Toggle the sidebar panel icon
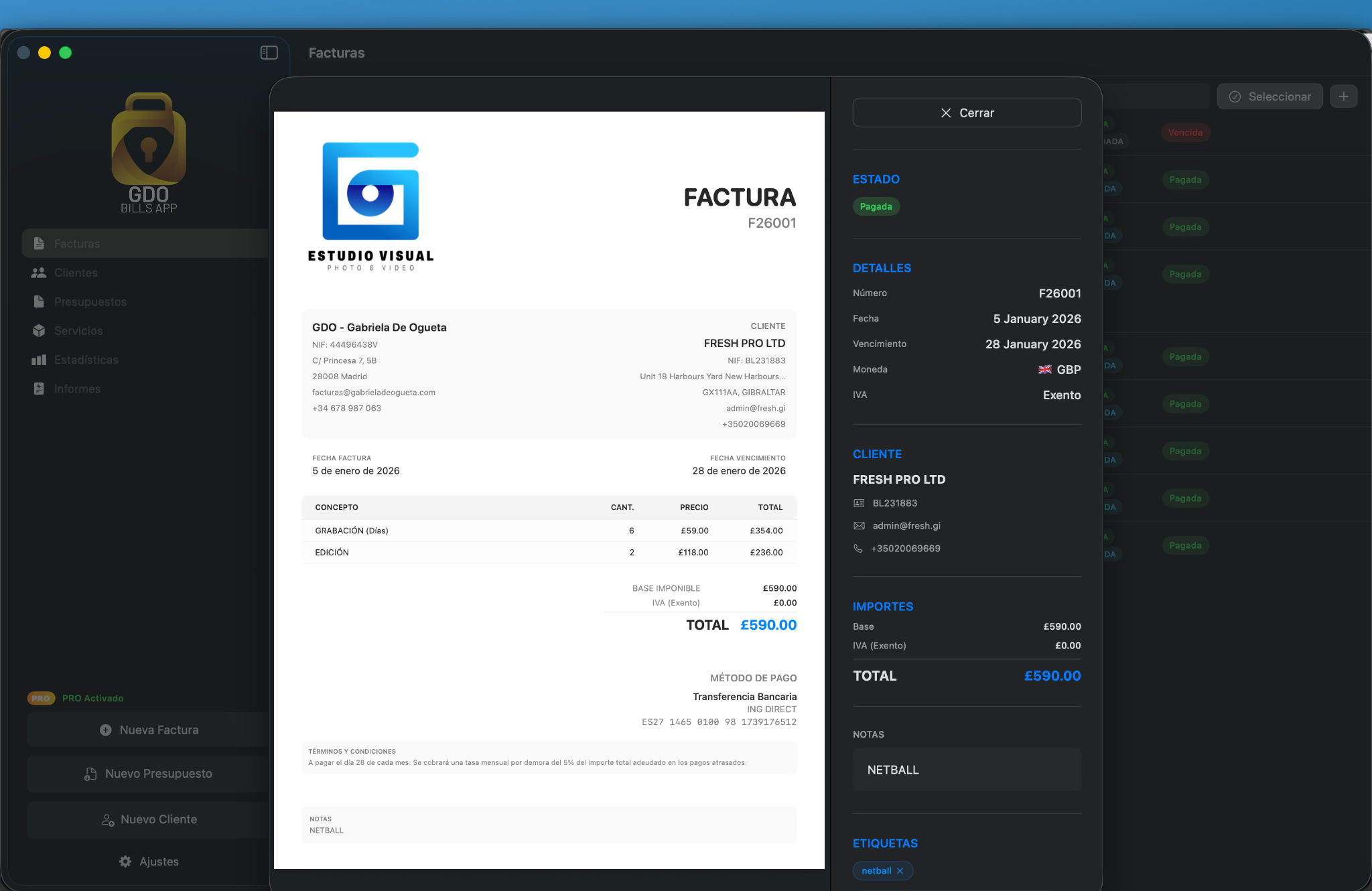Screen dimensions: 1372x891 tap(269, 52)
